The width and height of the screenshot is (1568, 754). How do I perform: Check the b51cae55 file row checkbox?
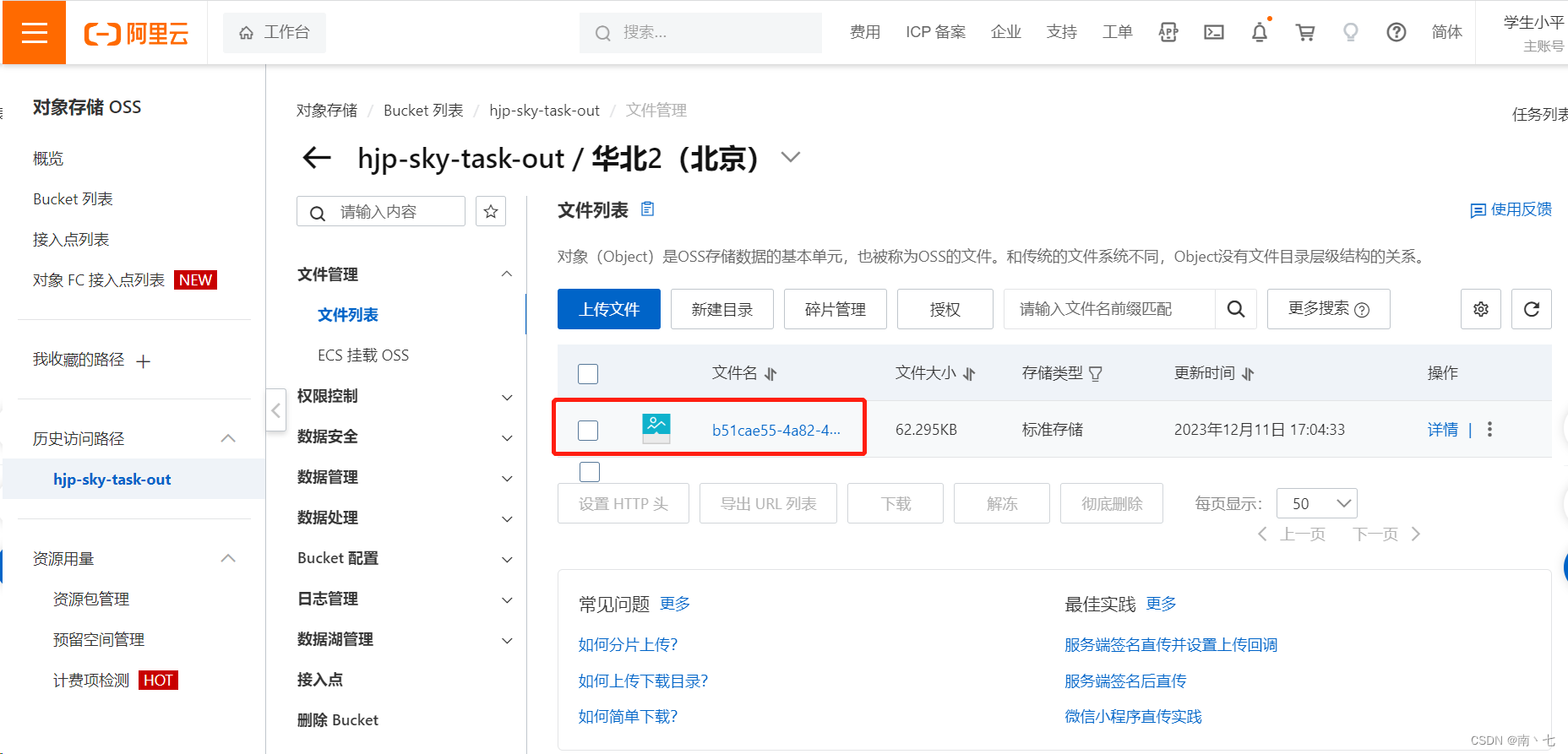point(588,430)
